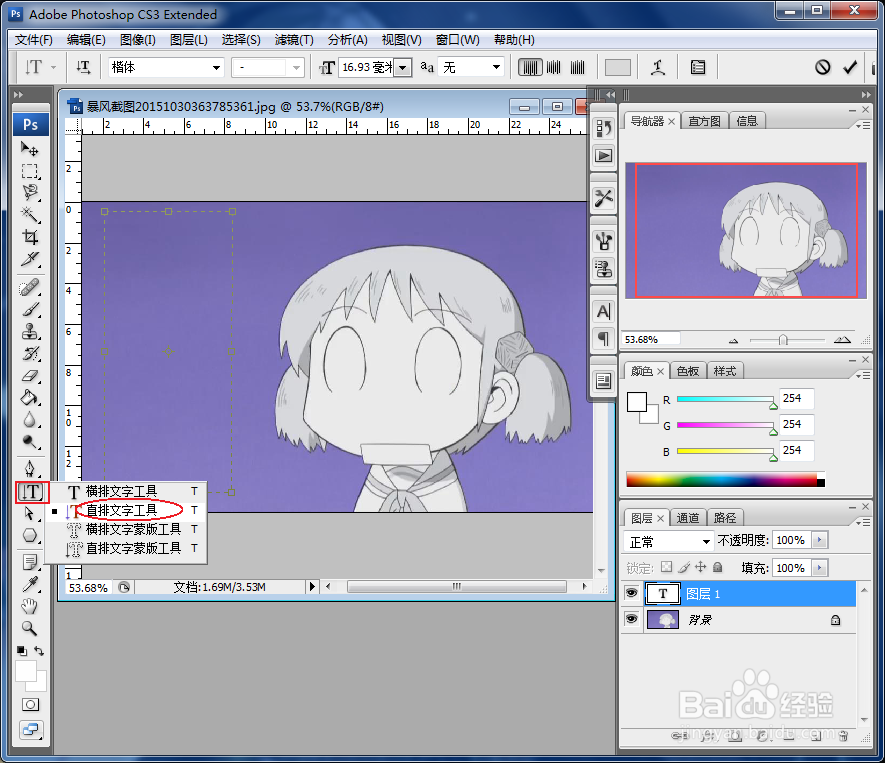Viewport: 885px width, 763px height.
Task: Select the Clone Stamp tool
Action: click(x=30, y=332)
